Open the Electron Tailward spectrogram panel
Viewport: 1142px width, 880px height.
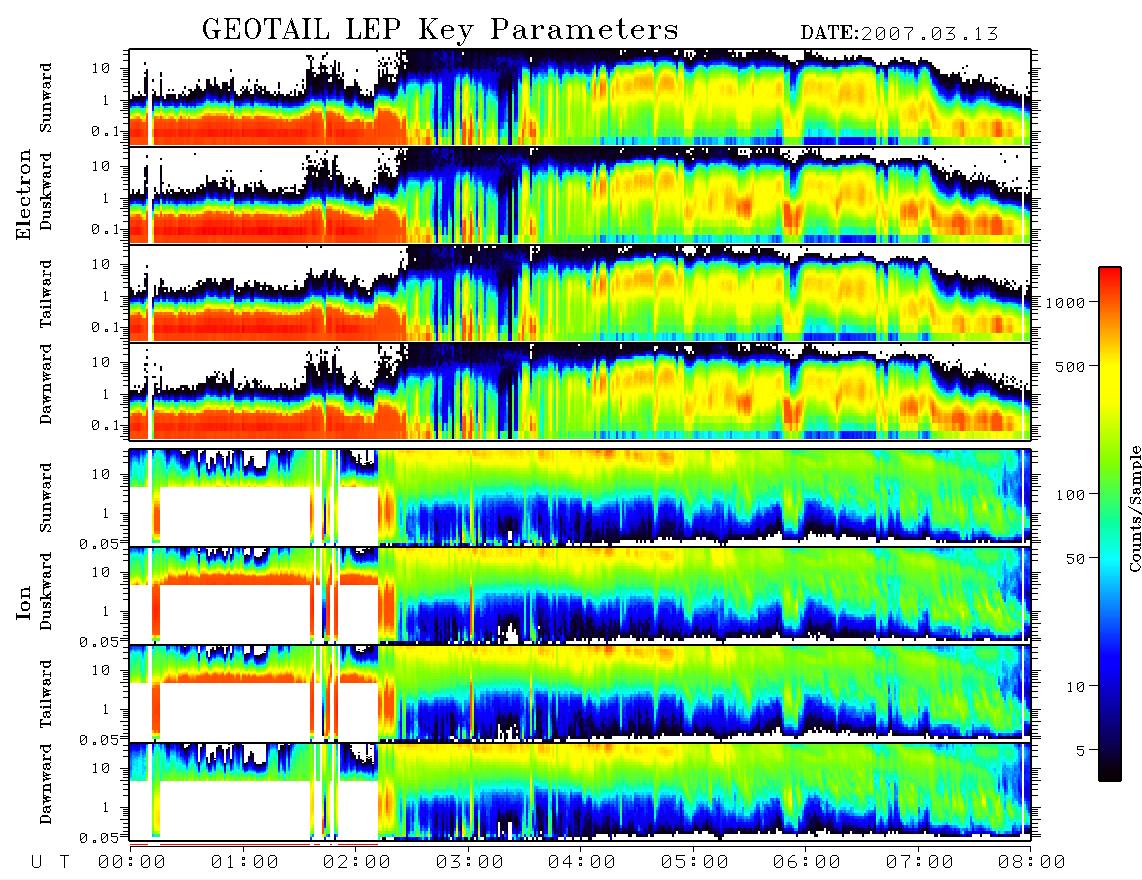click(x=580, y=294)
